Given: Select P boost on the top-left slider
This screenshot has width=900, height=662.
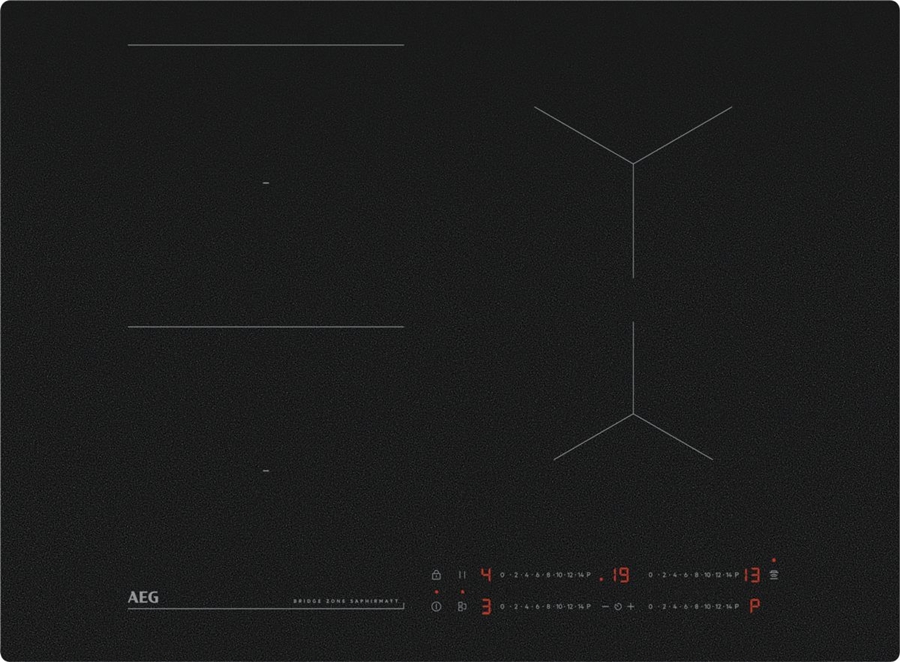Looking at the screenshot, I should tap(589, 575).
